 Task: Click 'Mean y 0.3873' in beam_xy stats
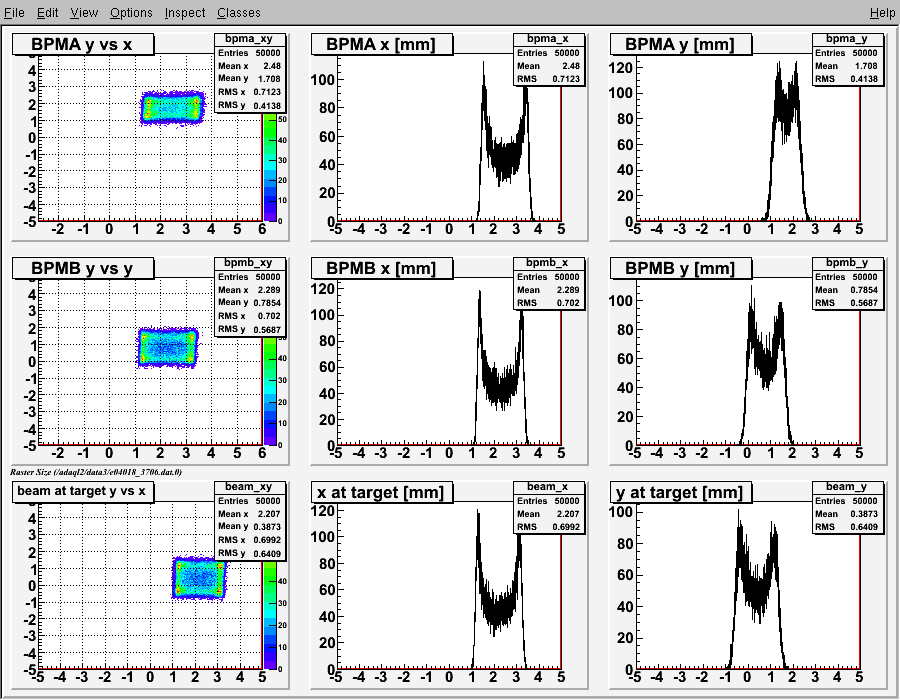[x=250, y=526]
